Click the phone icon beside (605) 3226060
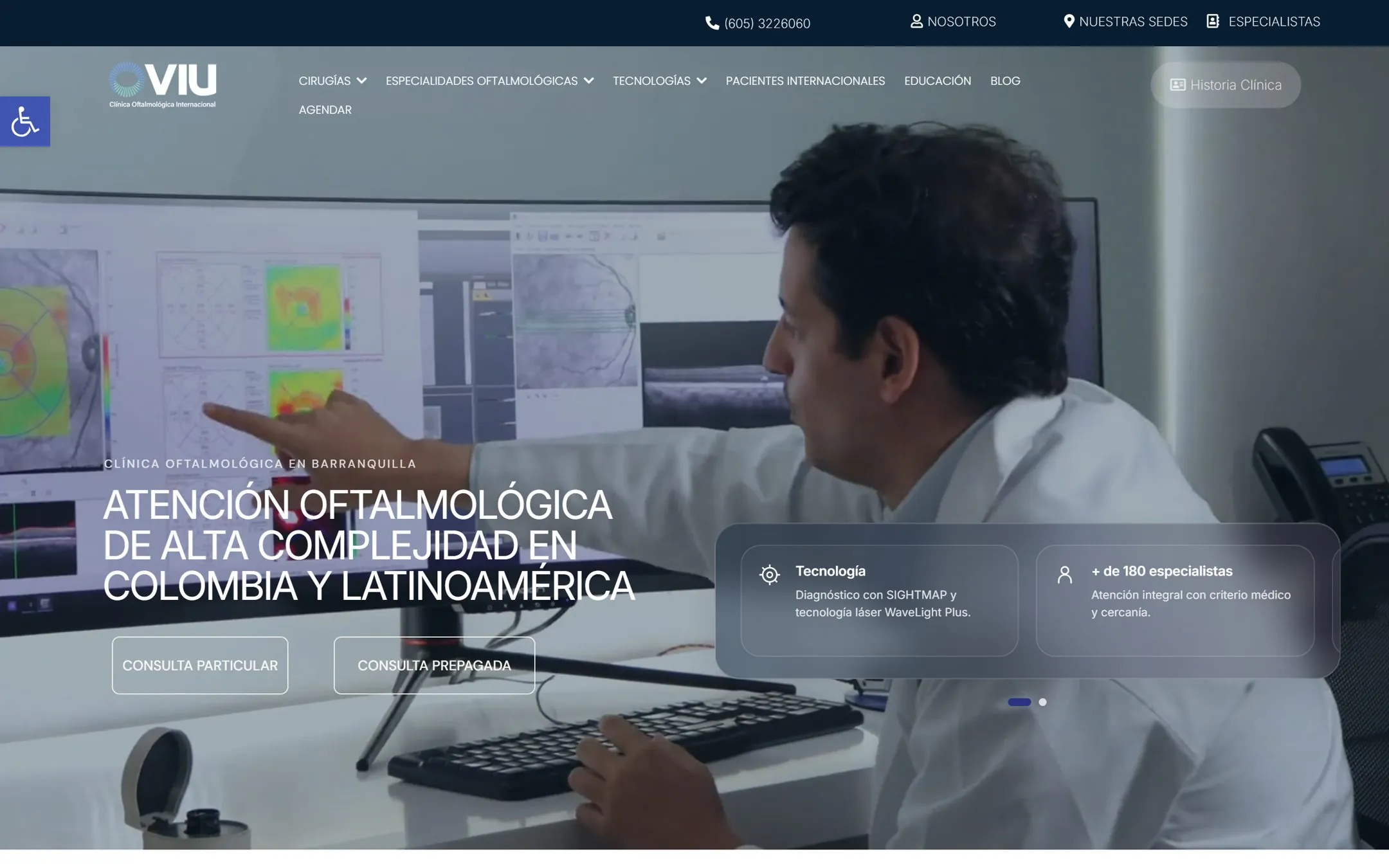This screenshot has height=868, width=1389. [x=712, y=23]
